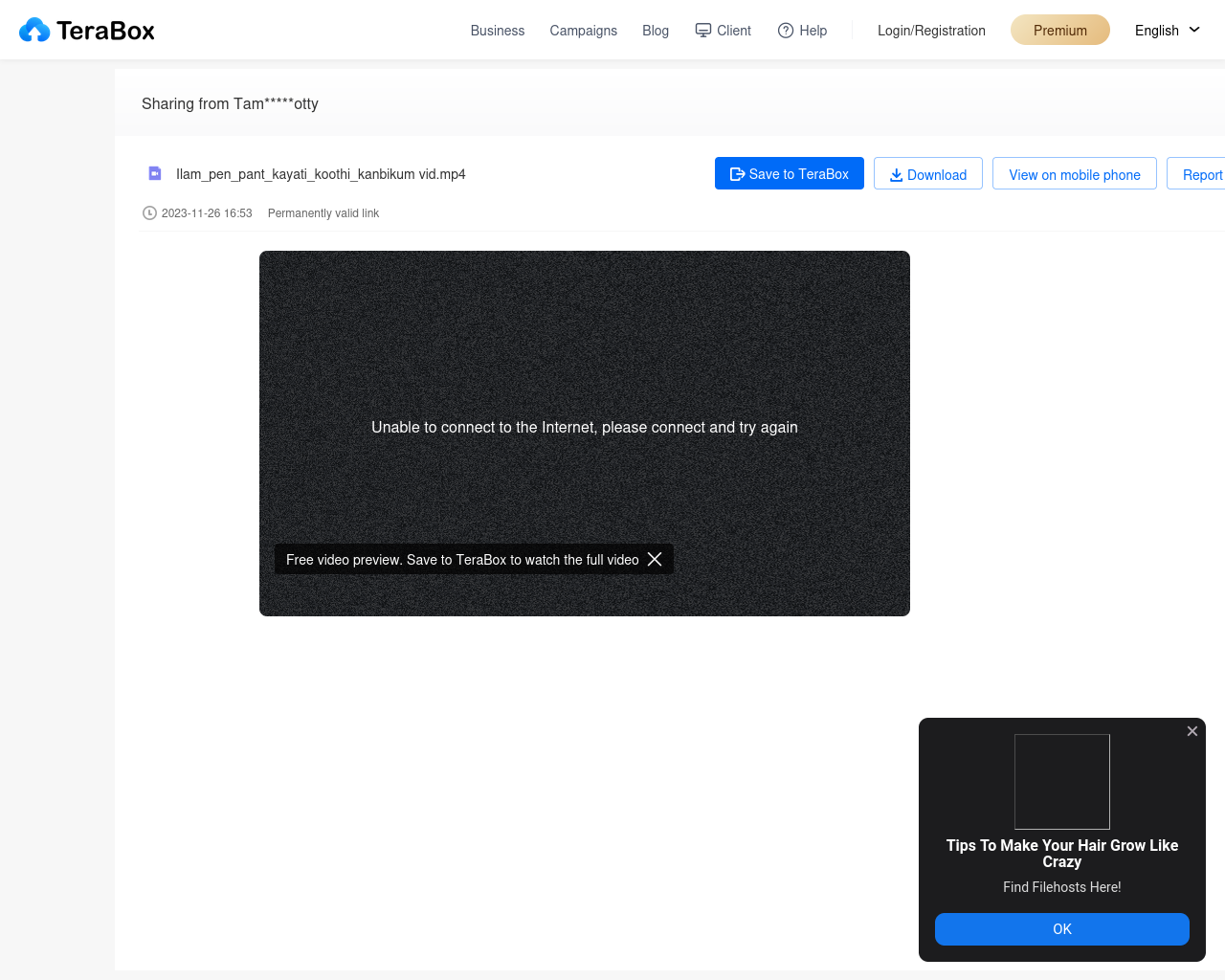Screen dimensions: 1225x980
Task: Click the Find Filehosts Here! text
Action: [1062, 887]
